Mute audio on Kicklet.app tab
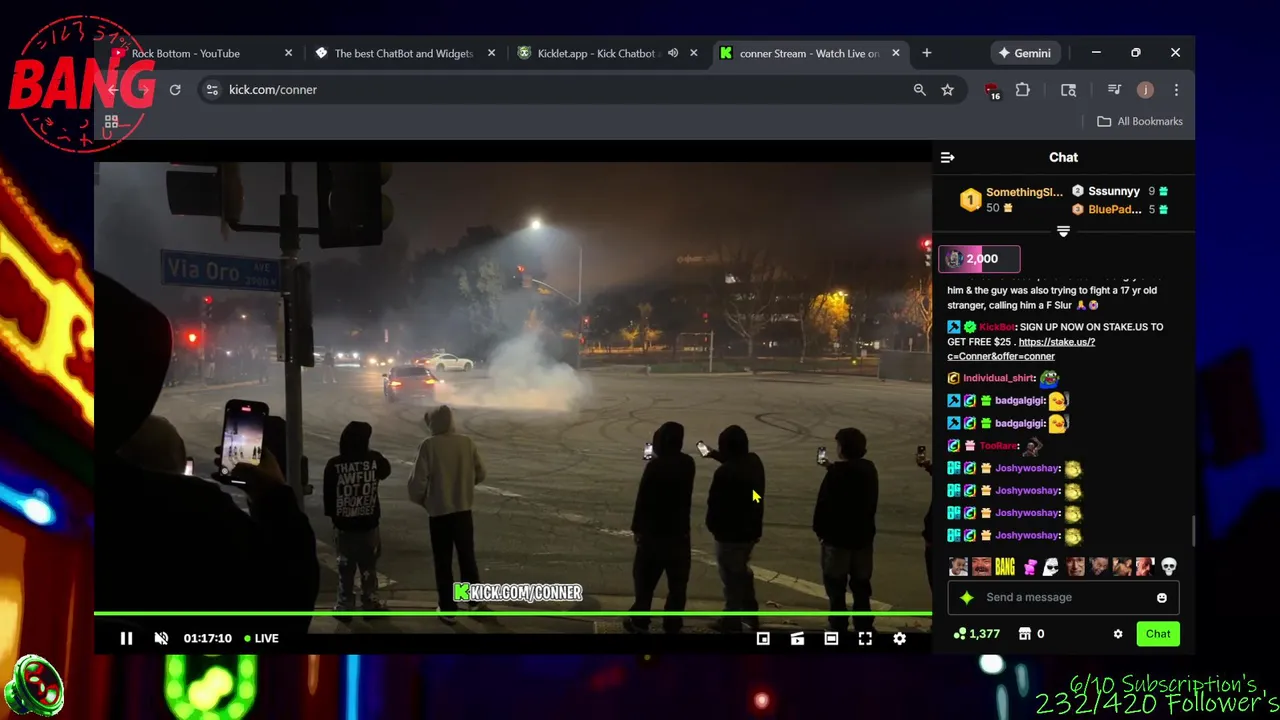The width and height of the screenshot is (1280, 720). 673,53
